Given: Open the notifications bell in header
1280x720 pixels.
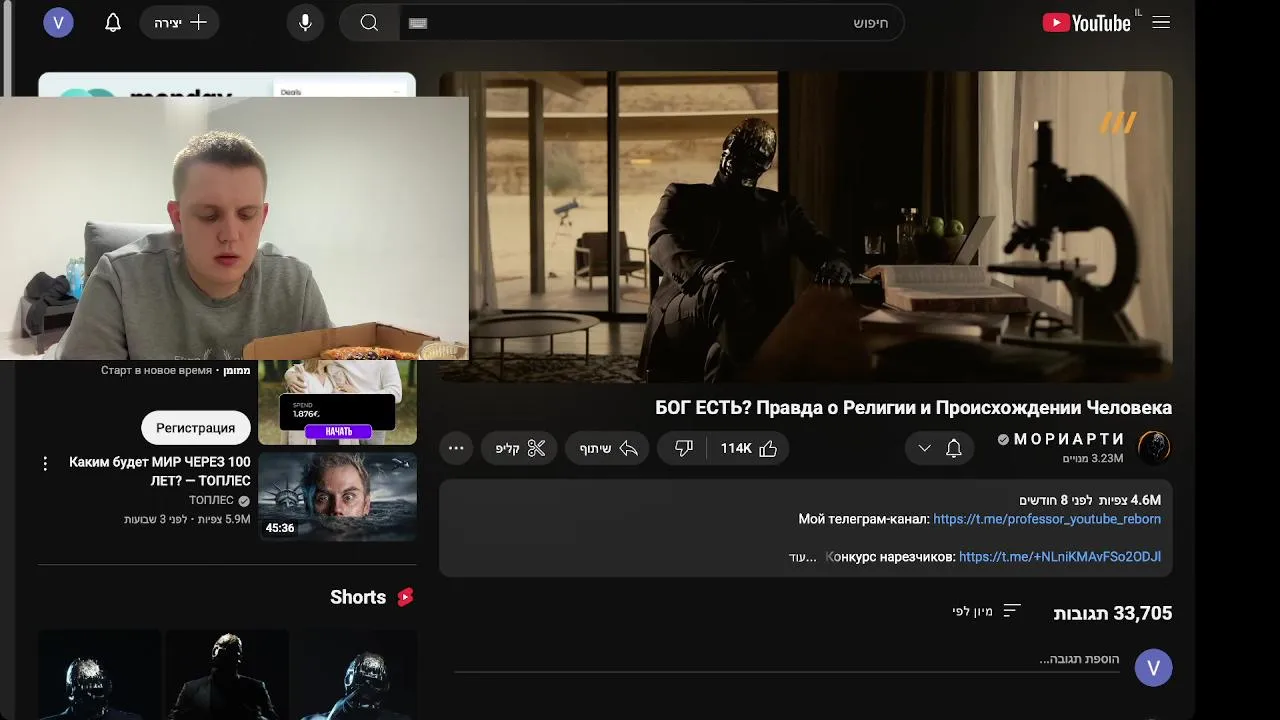Looking at the screenshot, I should 113,22.
